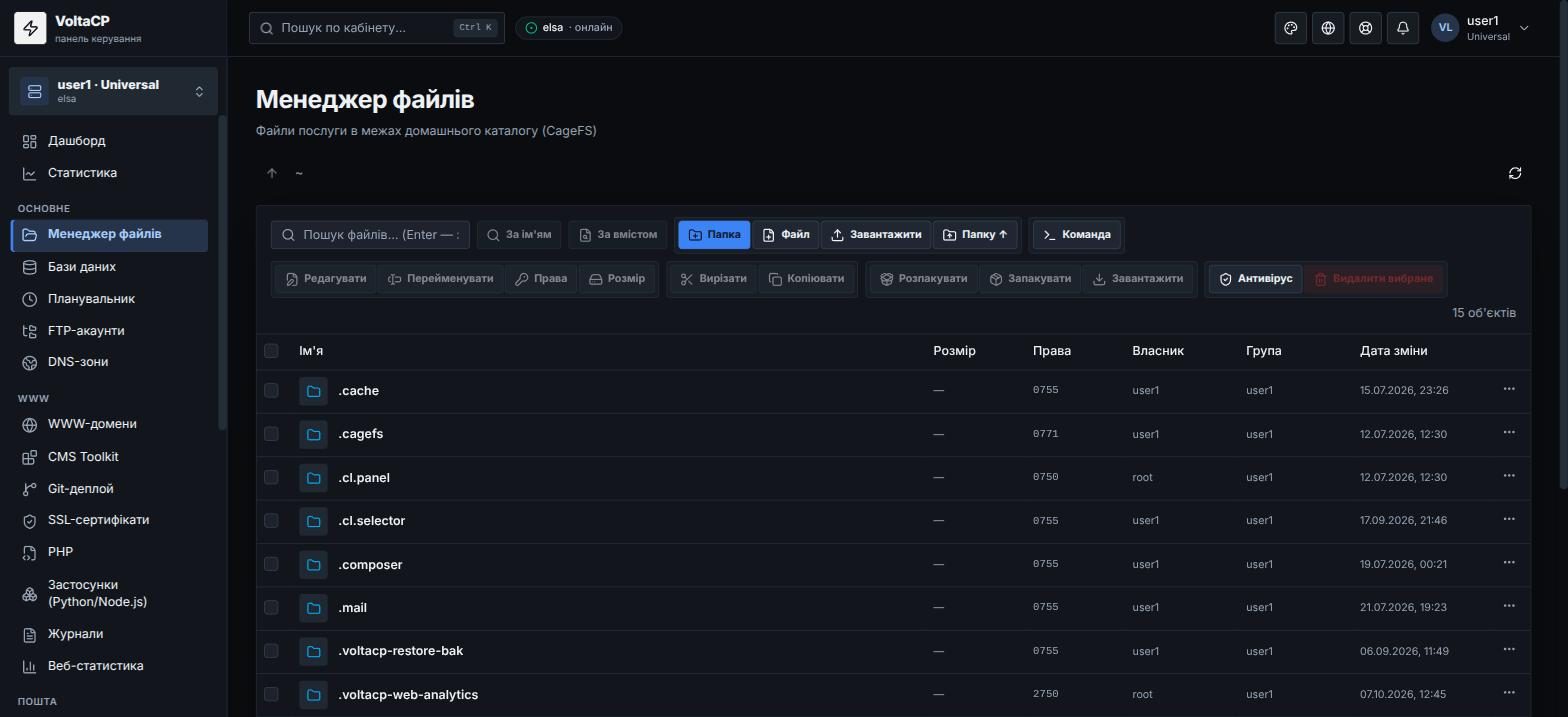Create new folder with Папка button

pyautogui.click(x=714, y=235)
